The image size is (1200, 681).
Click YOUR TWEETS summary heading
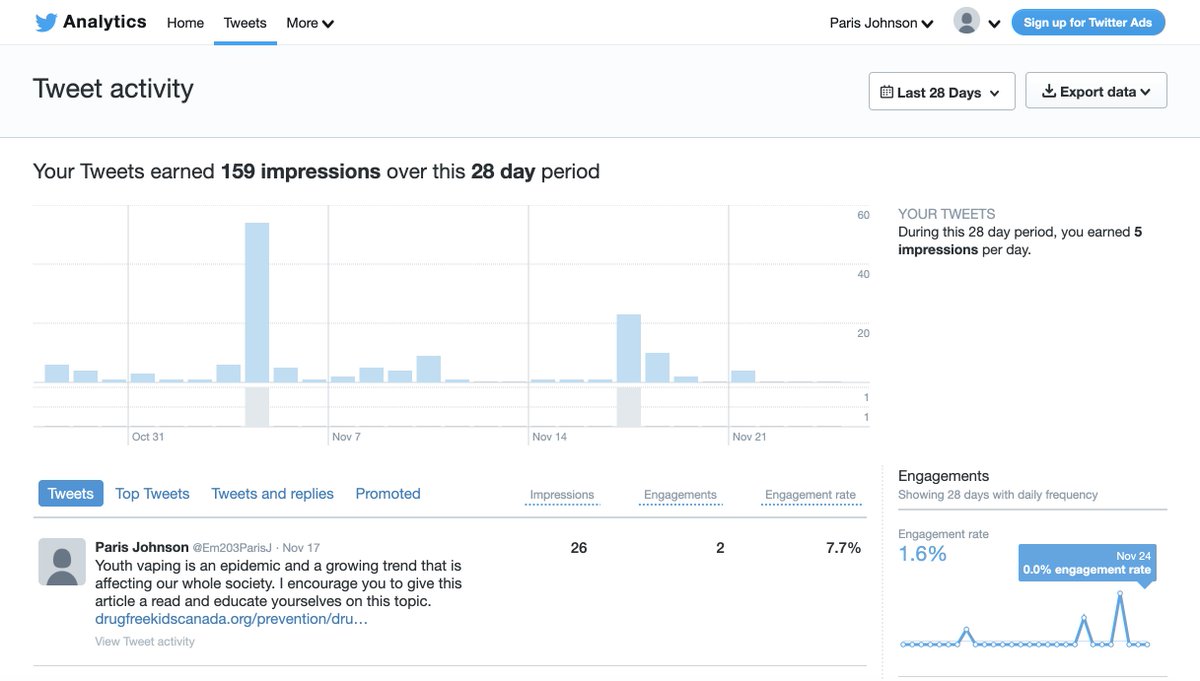click(x=947, y=214)
